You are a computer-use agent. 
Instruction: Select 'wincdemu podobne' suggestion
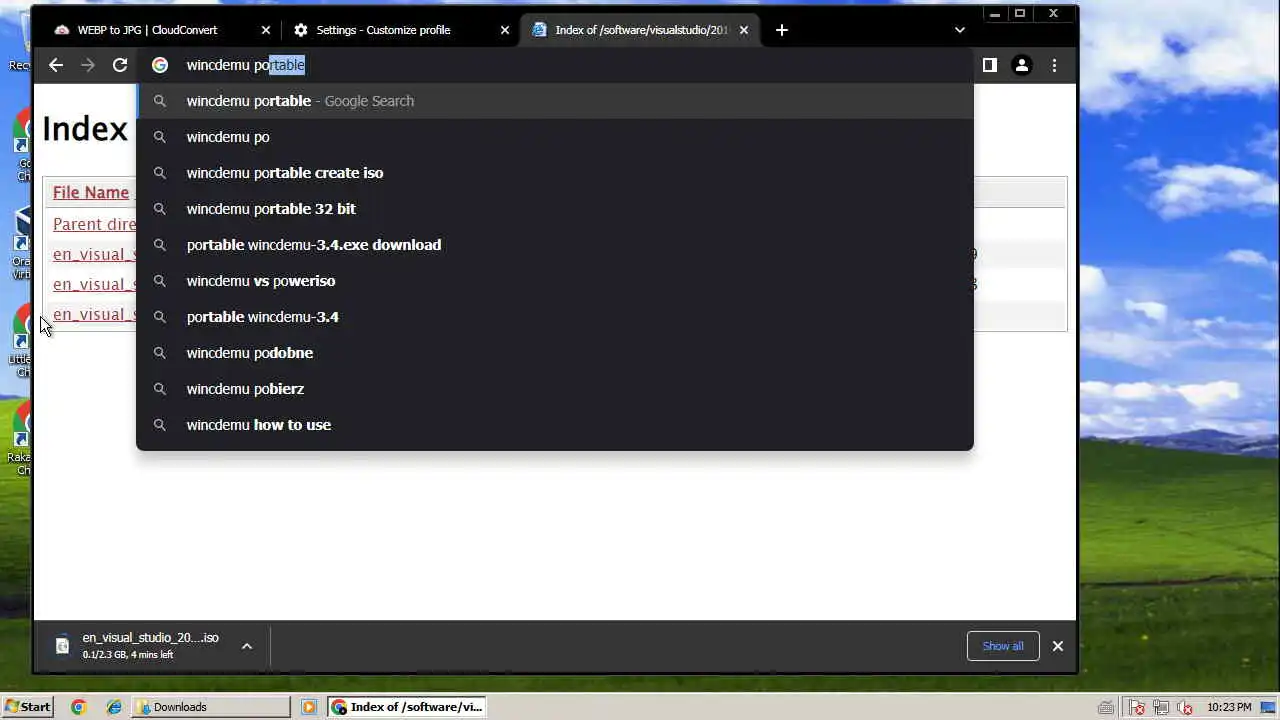pos(555,353)
